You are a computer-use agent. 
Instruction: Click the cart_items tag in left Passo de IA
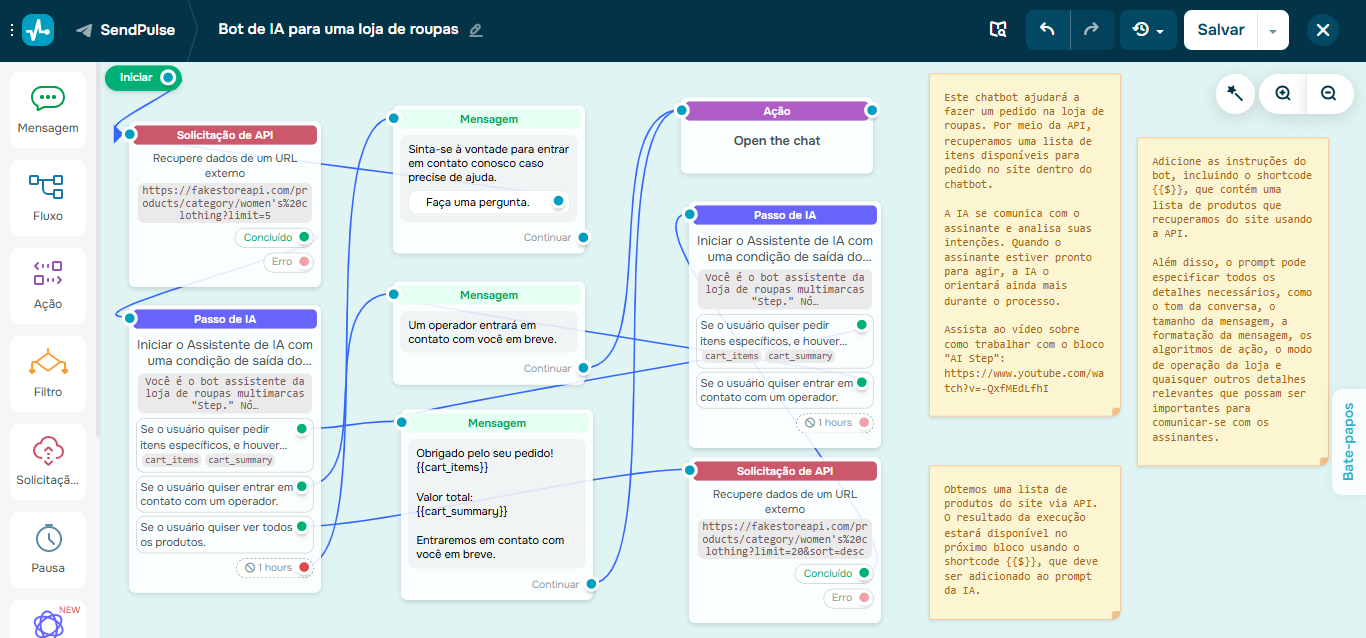tap(171, 460)
